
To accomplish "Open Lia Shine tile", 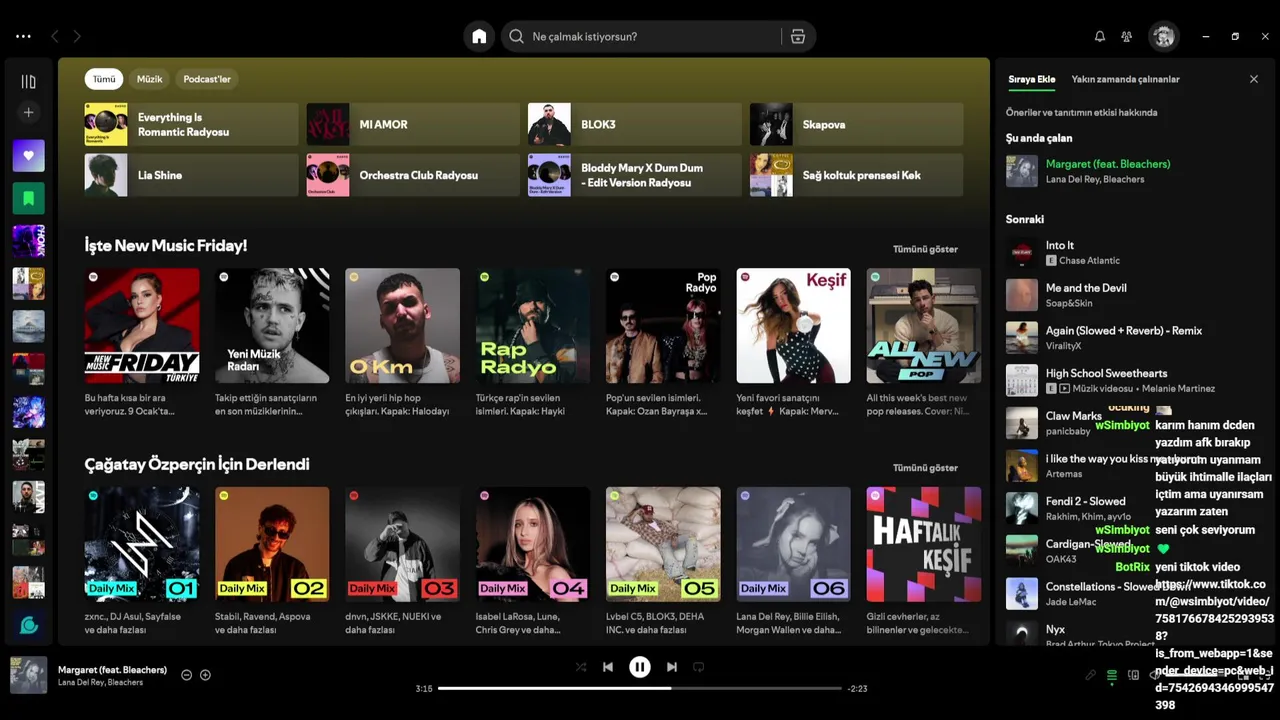I will click(192, 175).
